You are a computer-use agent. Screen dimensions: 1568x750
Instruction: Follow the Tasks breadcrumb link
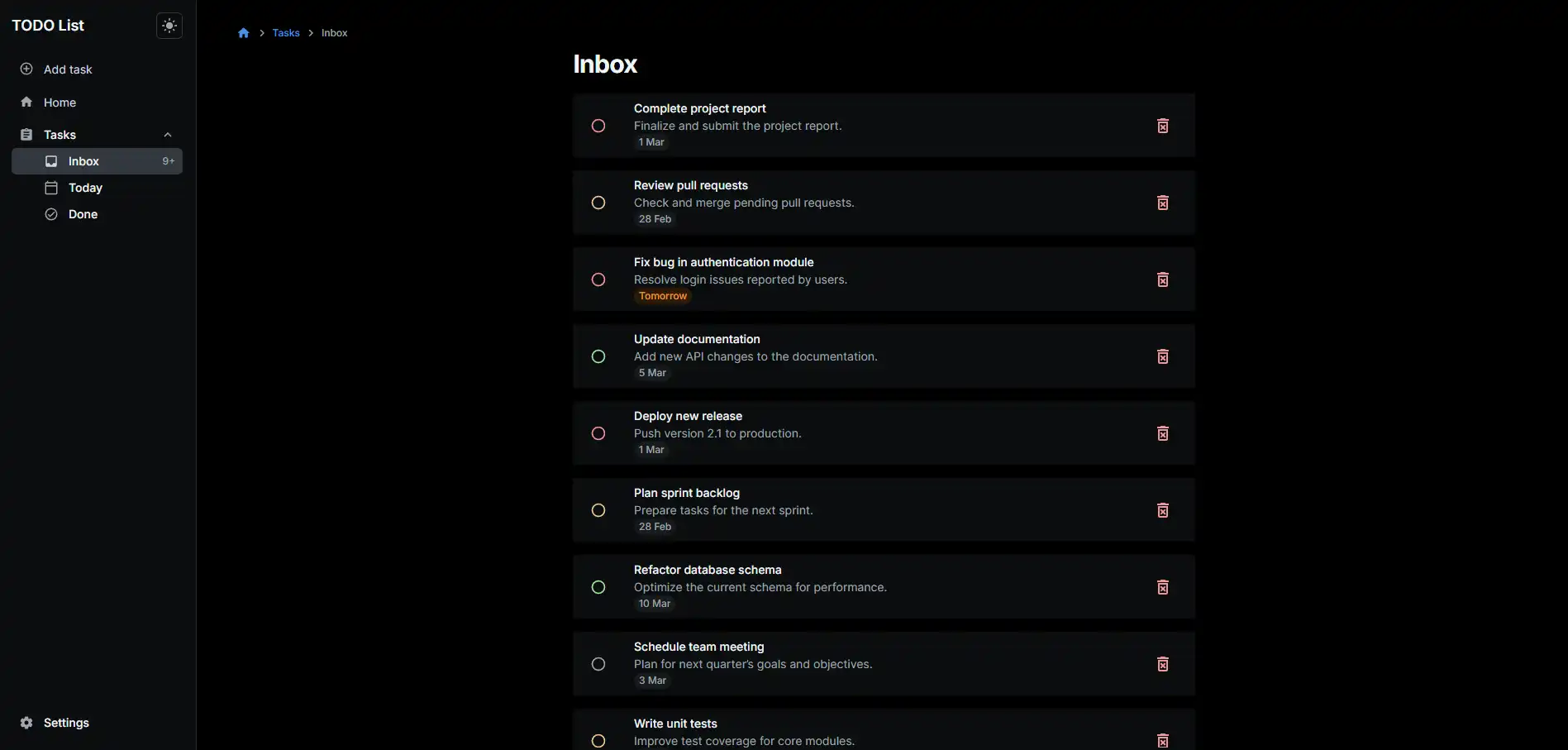click(286, 33)
